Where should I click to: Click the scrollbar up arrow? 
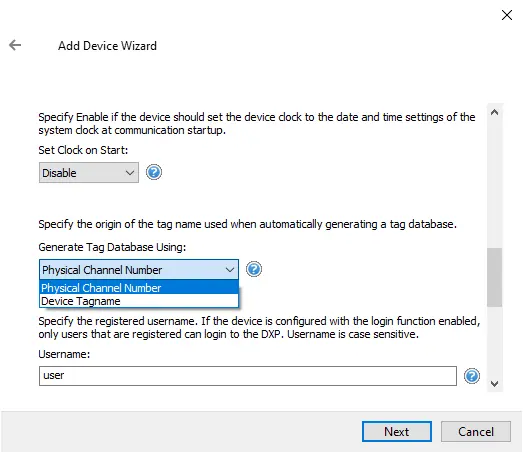495,112
